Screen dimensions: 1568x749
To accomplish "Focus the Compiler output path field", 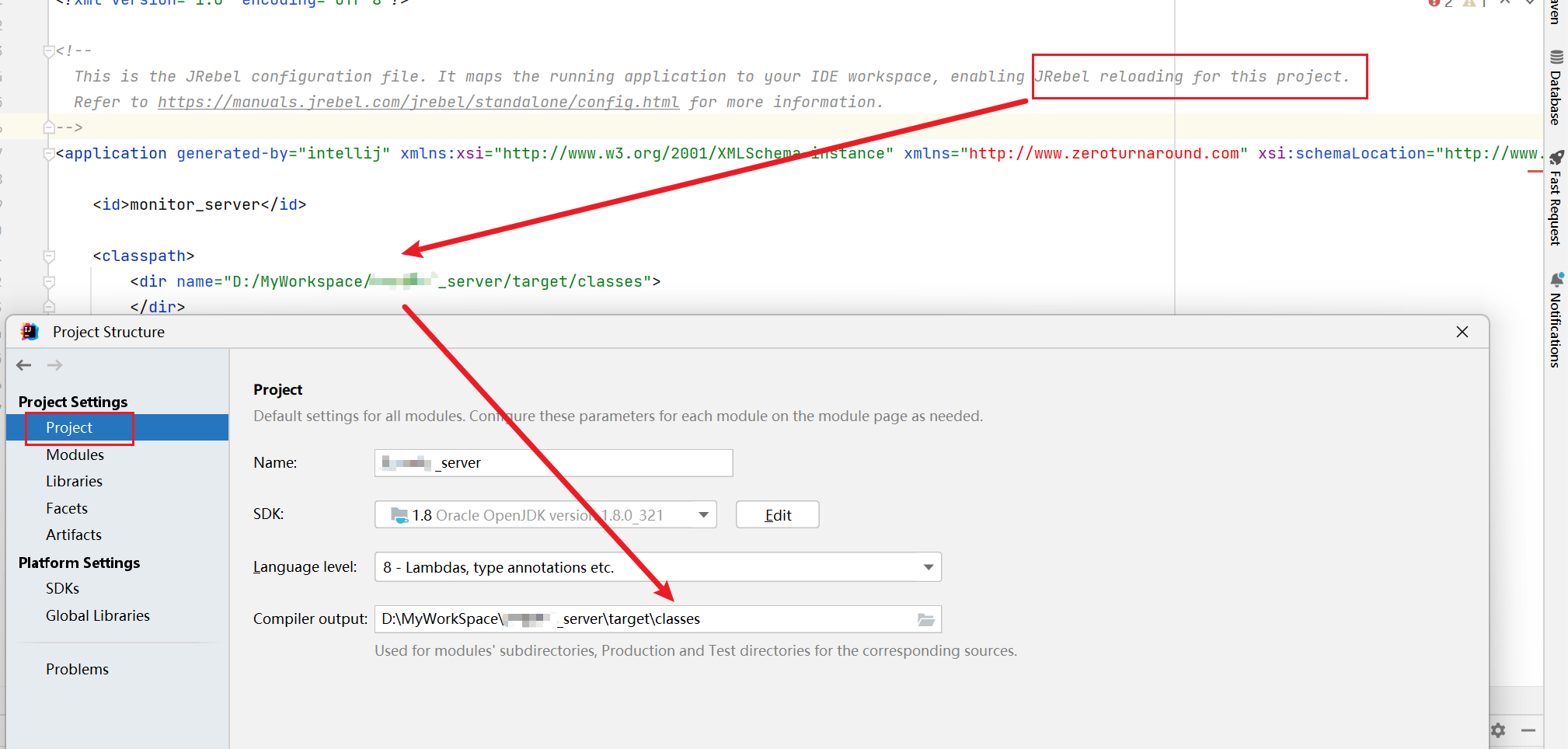I will pos(658,619).
